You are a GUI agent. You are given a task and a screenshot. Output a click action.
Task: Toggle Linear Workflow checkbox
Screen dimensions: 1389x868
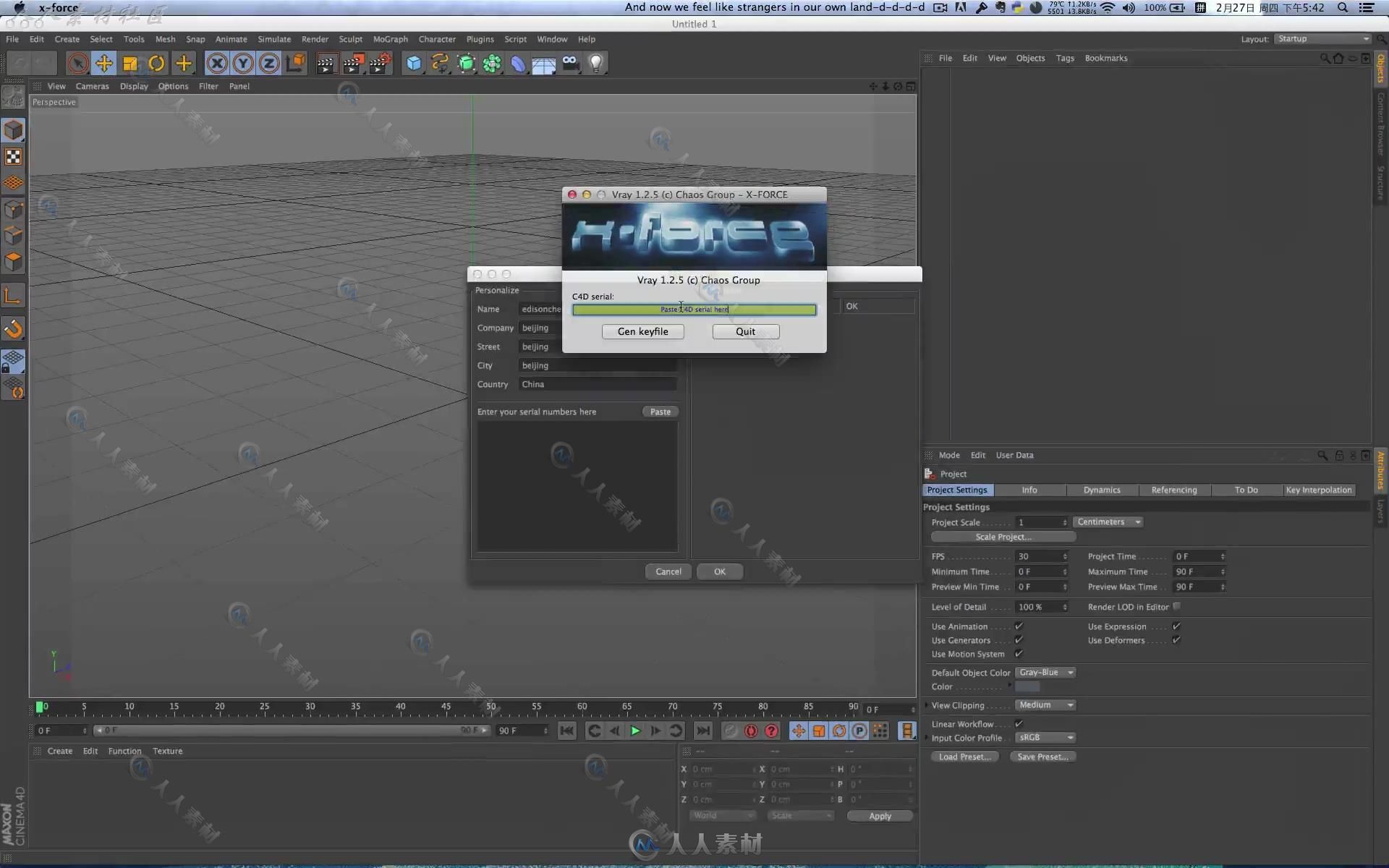pos(1019,723)
